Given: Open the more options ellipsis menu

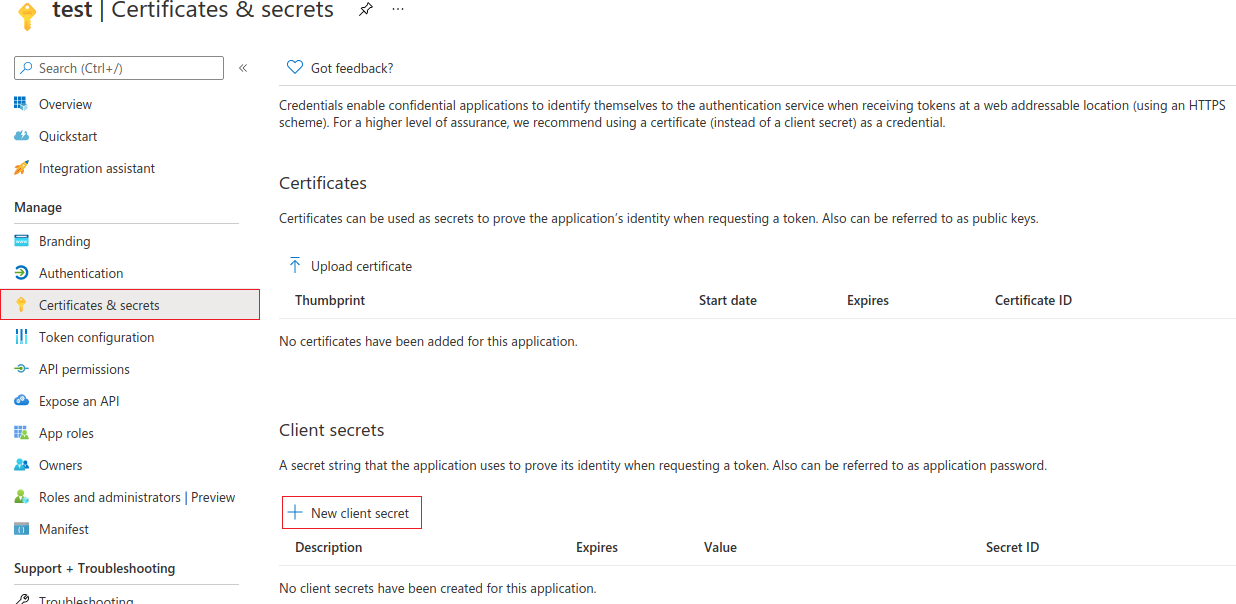Looking at the screenshot, I should 398,10.
